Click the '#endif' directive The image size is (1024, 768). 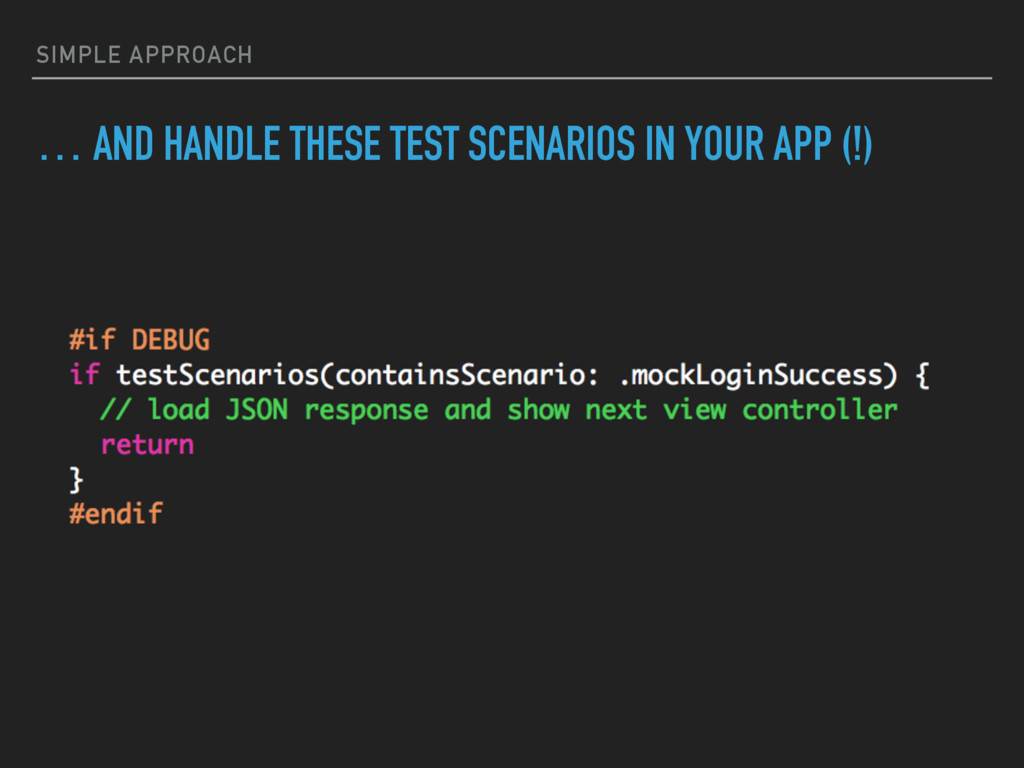point(116,514)
